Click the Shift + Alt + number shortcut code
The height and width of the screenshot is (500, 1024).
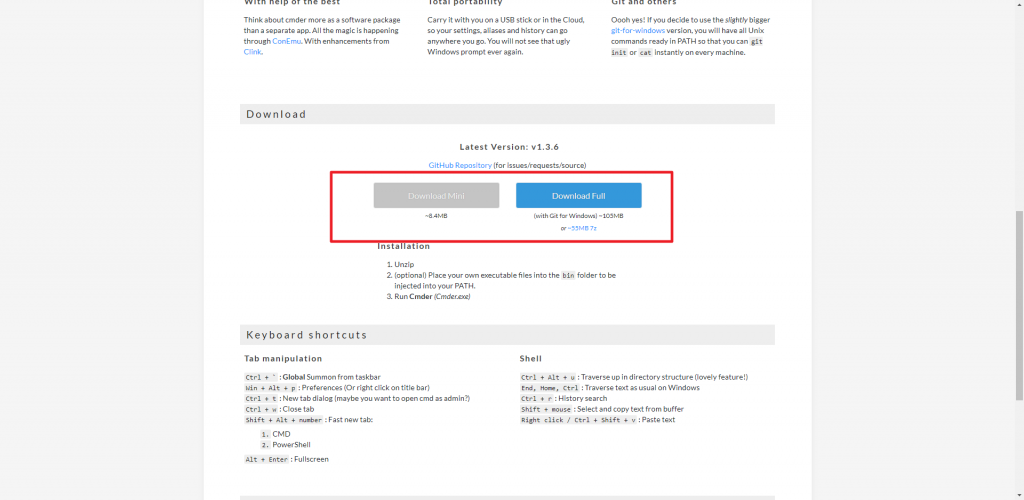283,420
